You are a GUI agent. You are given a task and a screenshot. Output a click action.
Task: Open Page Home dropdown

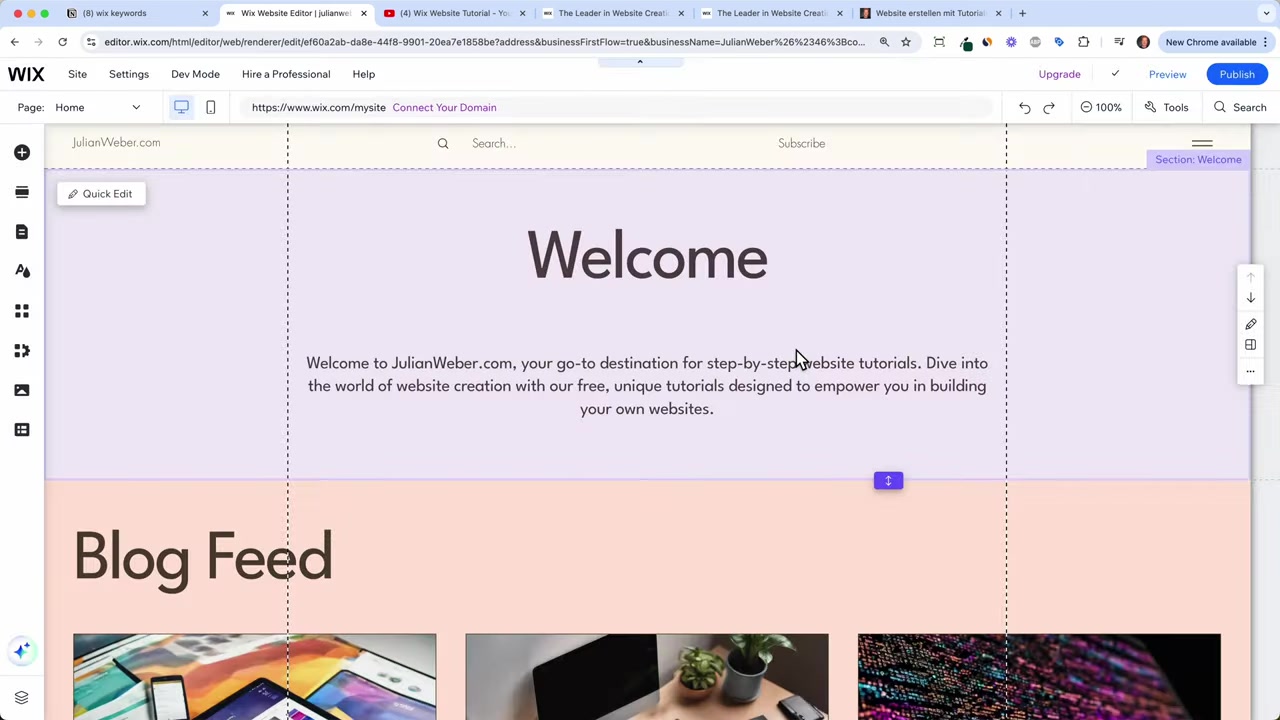coord(98,107)
